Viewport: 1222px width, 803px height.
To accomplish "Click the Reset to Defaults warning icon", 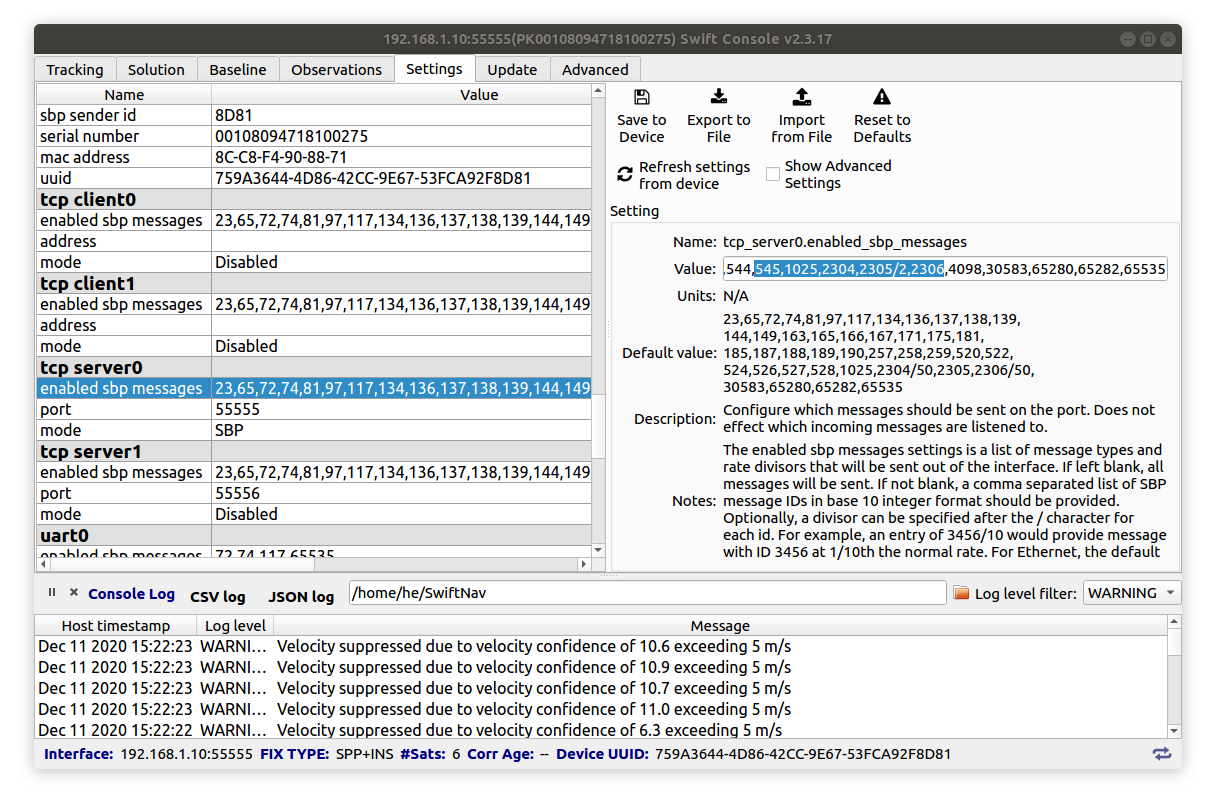I will (882, 97).
